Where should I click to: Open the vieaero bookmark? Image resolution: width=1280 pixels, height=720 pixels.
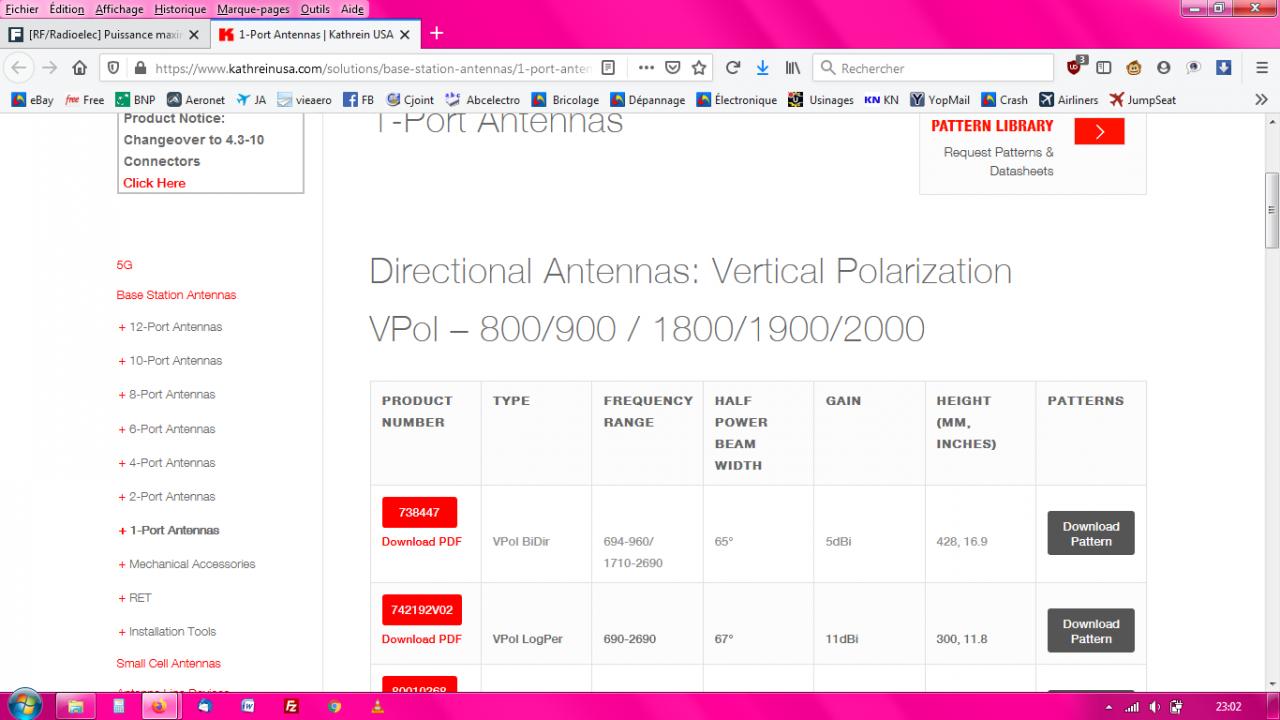pyautogui.click(x=305, y=100)
